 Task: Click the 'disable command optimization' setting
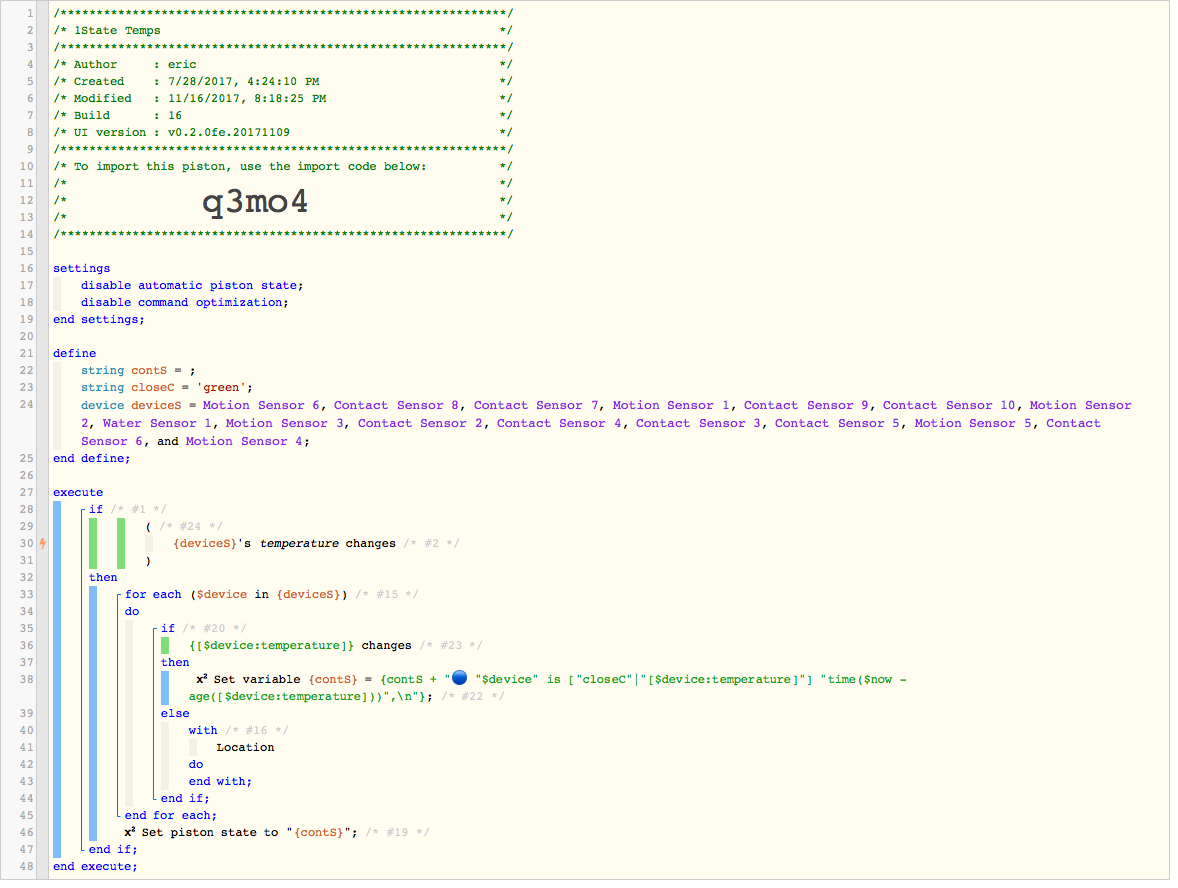[x=184, y=302]
